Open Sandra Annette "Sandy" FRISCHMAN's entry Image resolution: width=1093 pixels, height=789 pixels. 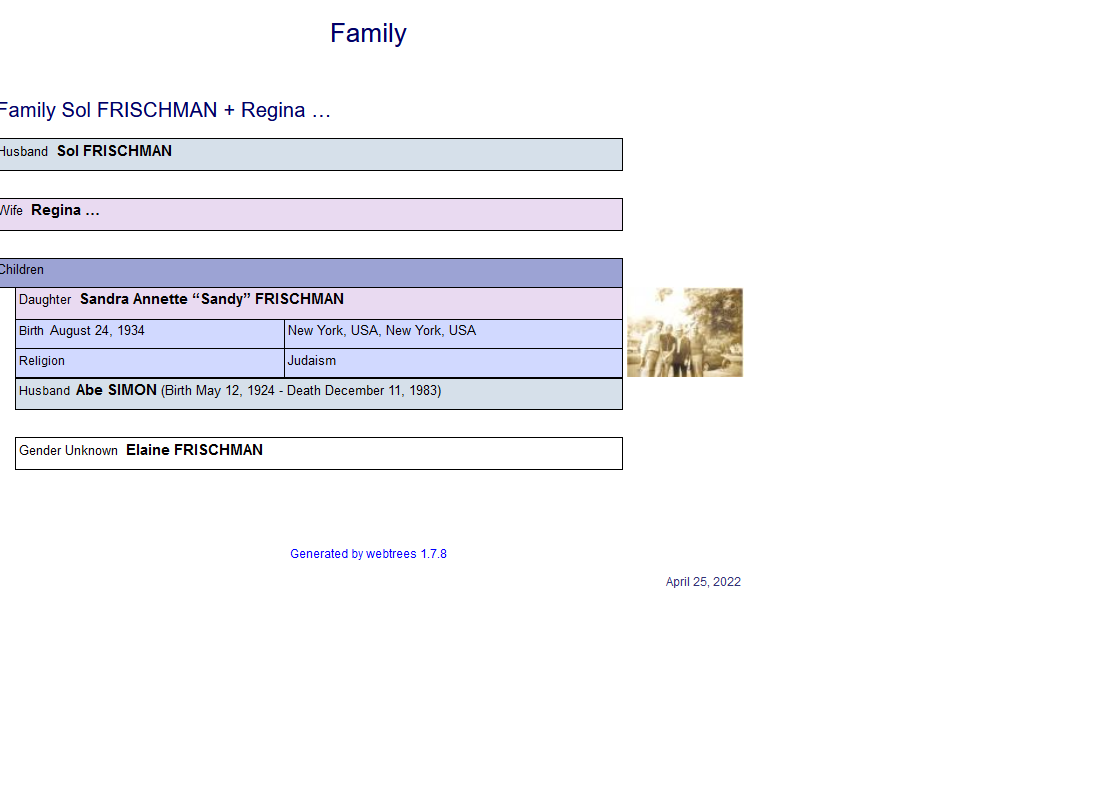pos(211,300)
